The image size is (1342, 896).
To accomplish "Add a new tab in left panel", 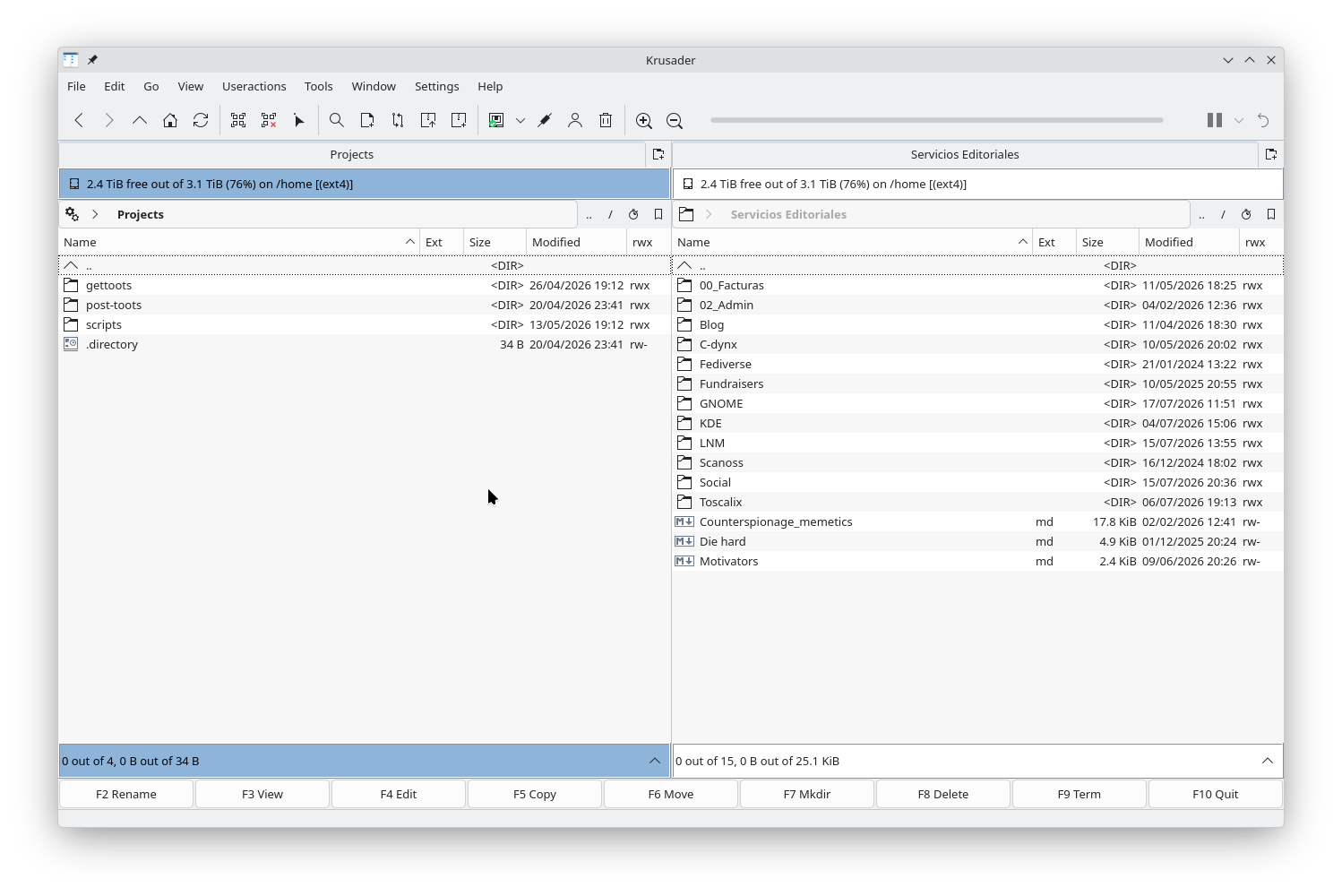I will 658,154.
